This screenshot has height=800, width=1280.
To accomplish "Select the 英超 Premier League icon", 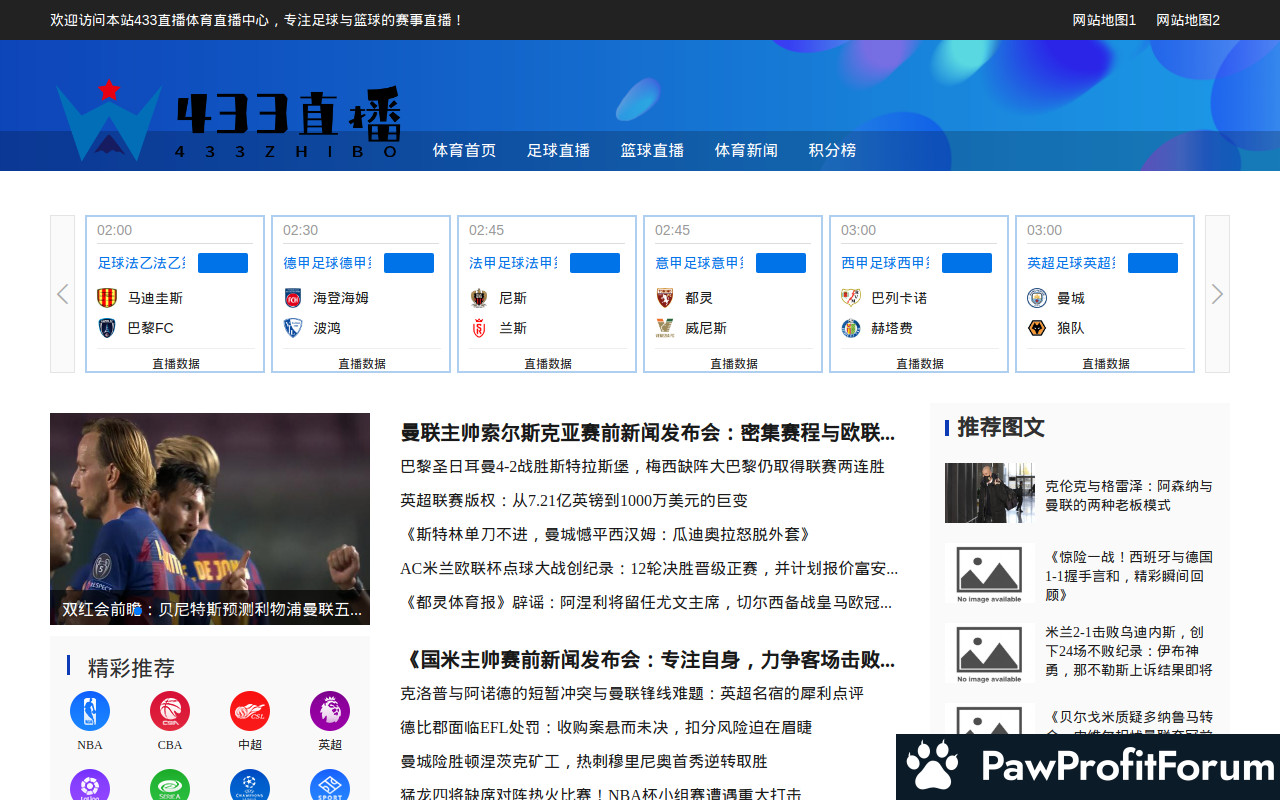I will coord(330,711).
